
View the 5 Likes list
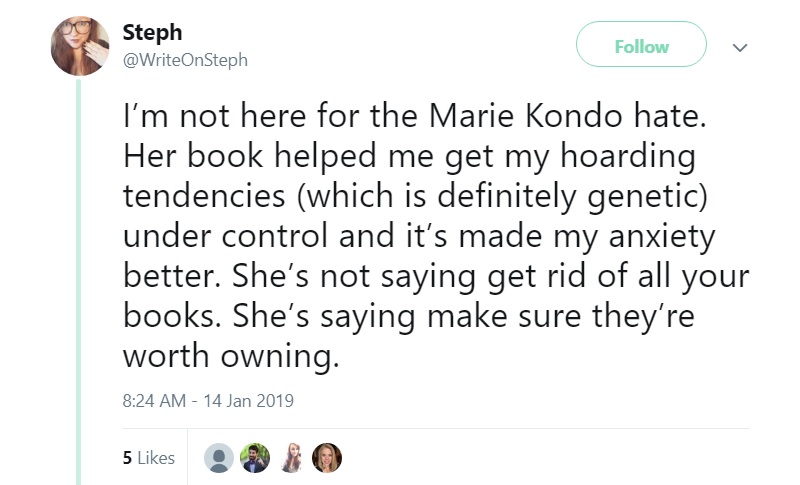pos(148,458)
